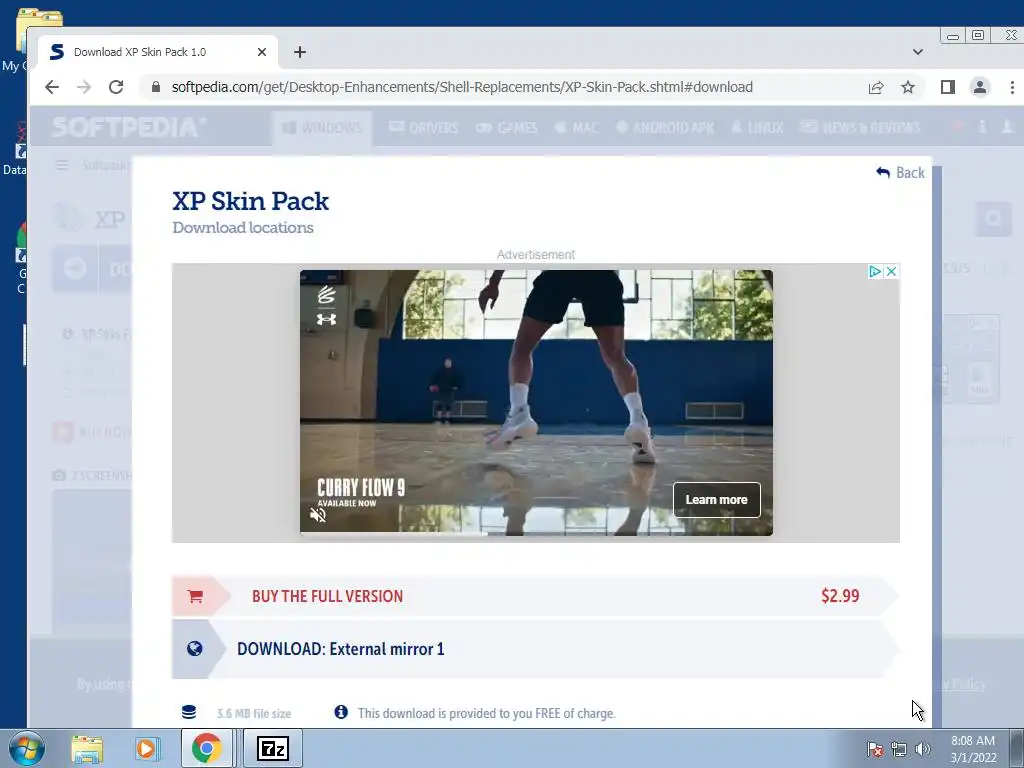Select the Download XP Skin Pack 1.0 tab
The image size is (1024, 768).
coord(158,52)
